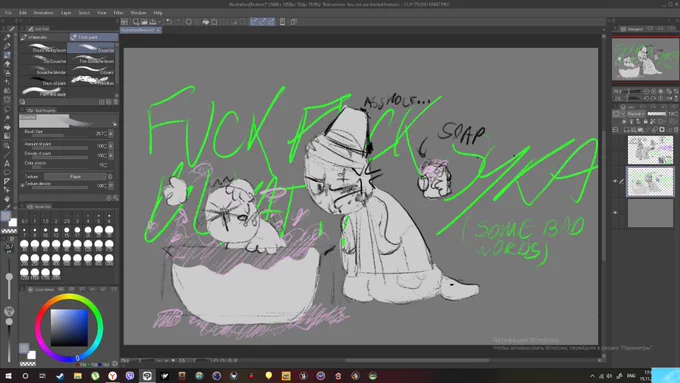This screenshot has height=383, width=680.
Task: Open Texture Paper dropdown
Action: 75,177
